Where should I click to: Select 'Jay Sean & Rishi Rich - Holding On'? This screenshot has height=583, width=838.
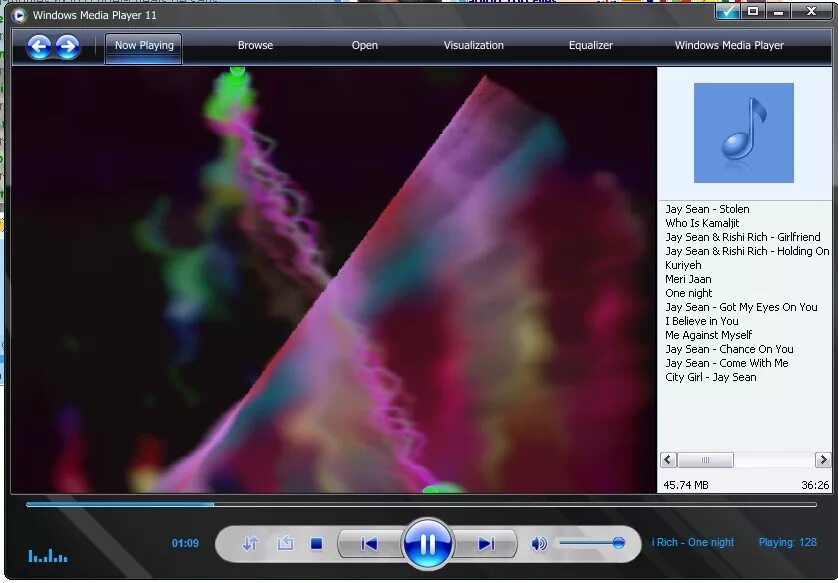747,251
